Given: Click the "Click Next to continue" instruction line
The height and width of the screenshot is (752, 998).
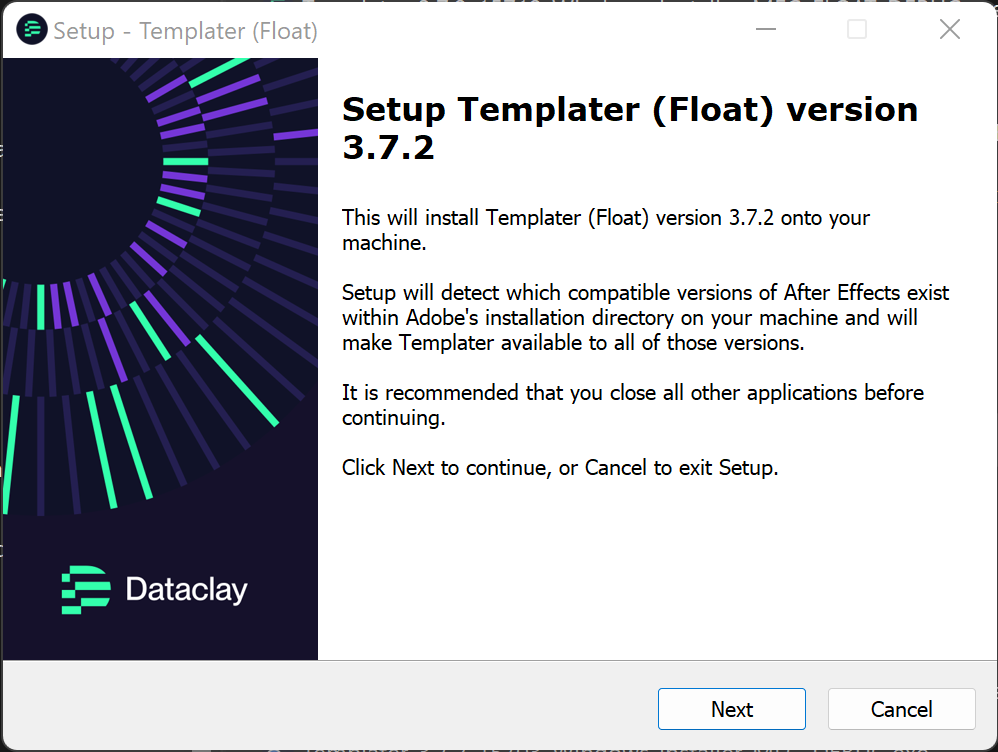Looking at the screenshot, I should [x=559, y=467].
